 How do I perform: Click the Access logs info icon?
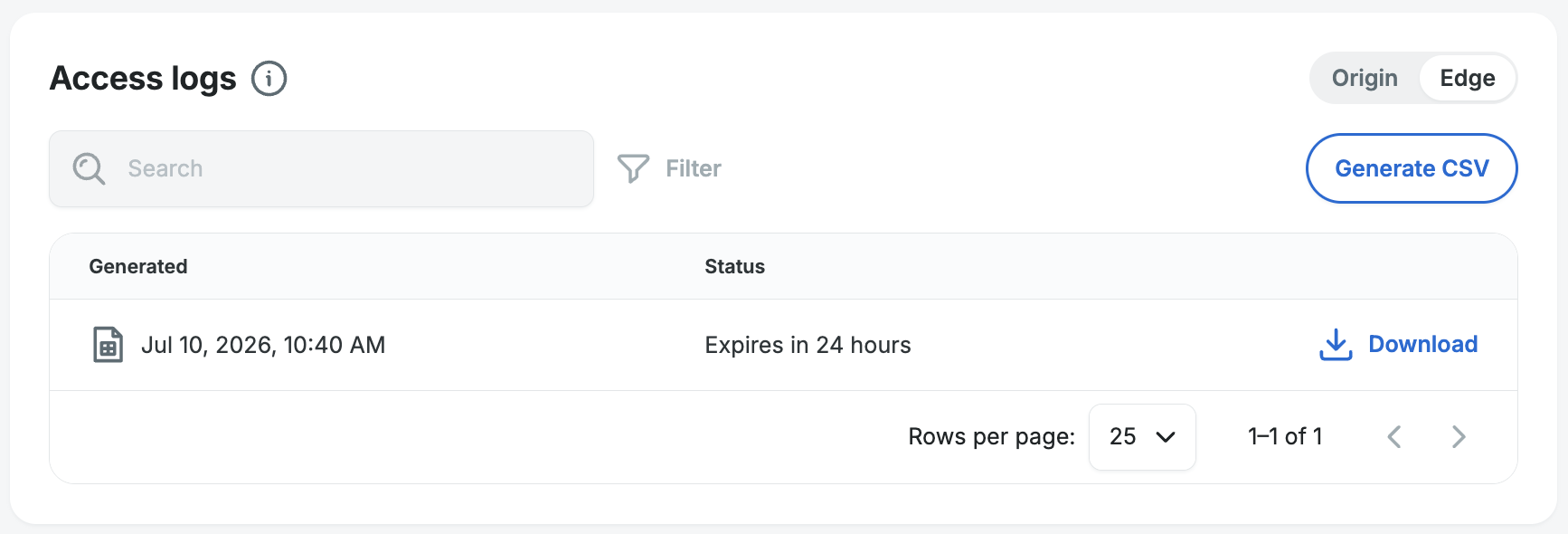pos(269,79)
